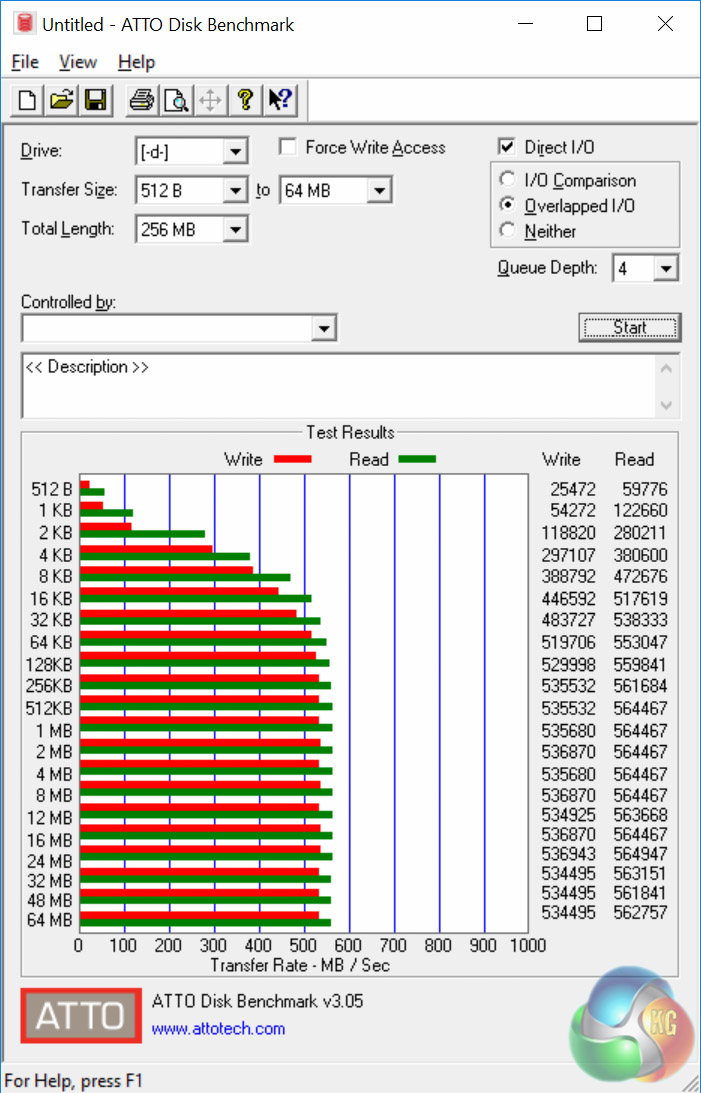Click the 12 MB row label
701x1093 pixels.
click(49, 818)
